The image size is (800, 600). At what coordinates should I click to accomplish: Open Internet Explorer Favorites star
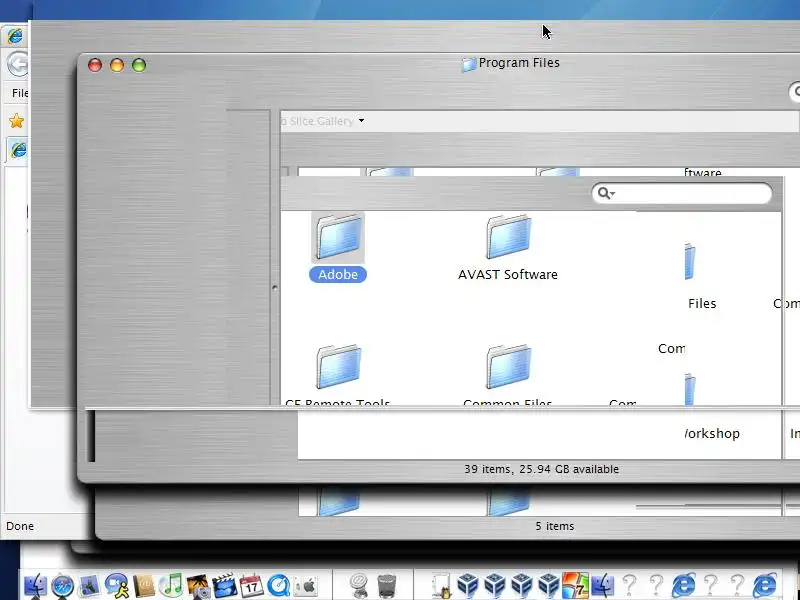(16, 121)
